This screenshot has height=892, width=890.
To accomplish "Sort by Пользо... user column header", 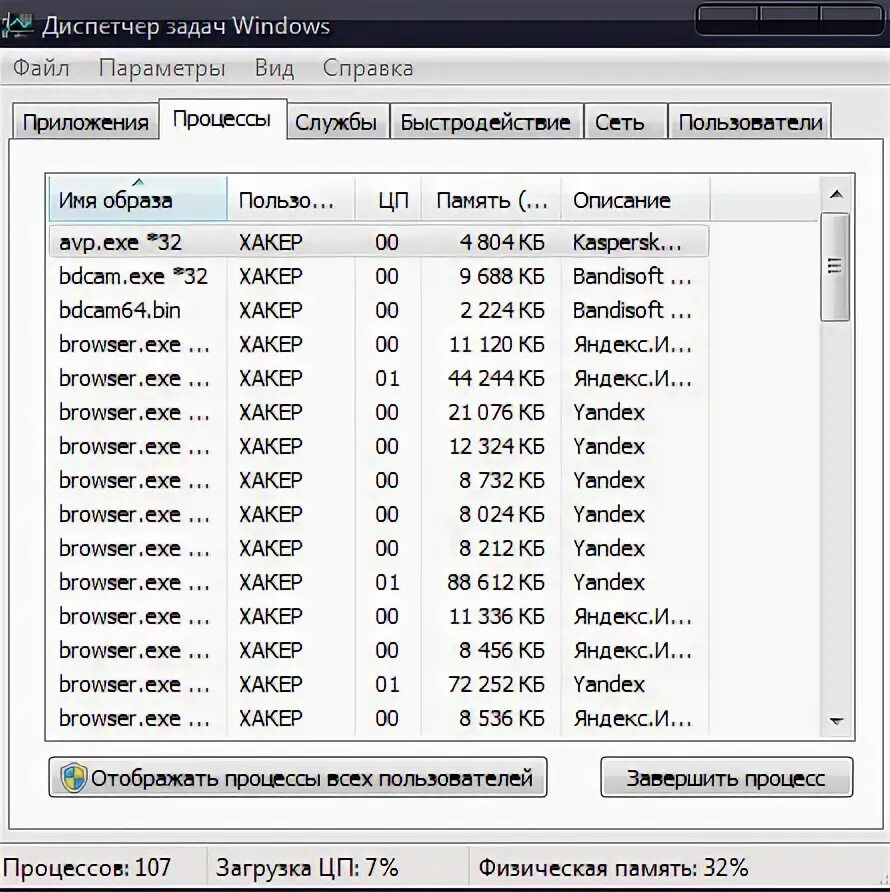I will tap(291, 199).
